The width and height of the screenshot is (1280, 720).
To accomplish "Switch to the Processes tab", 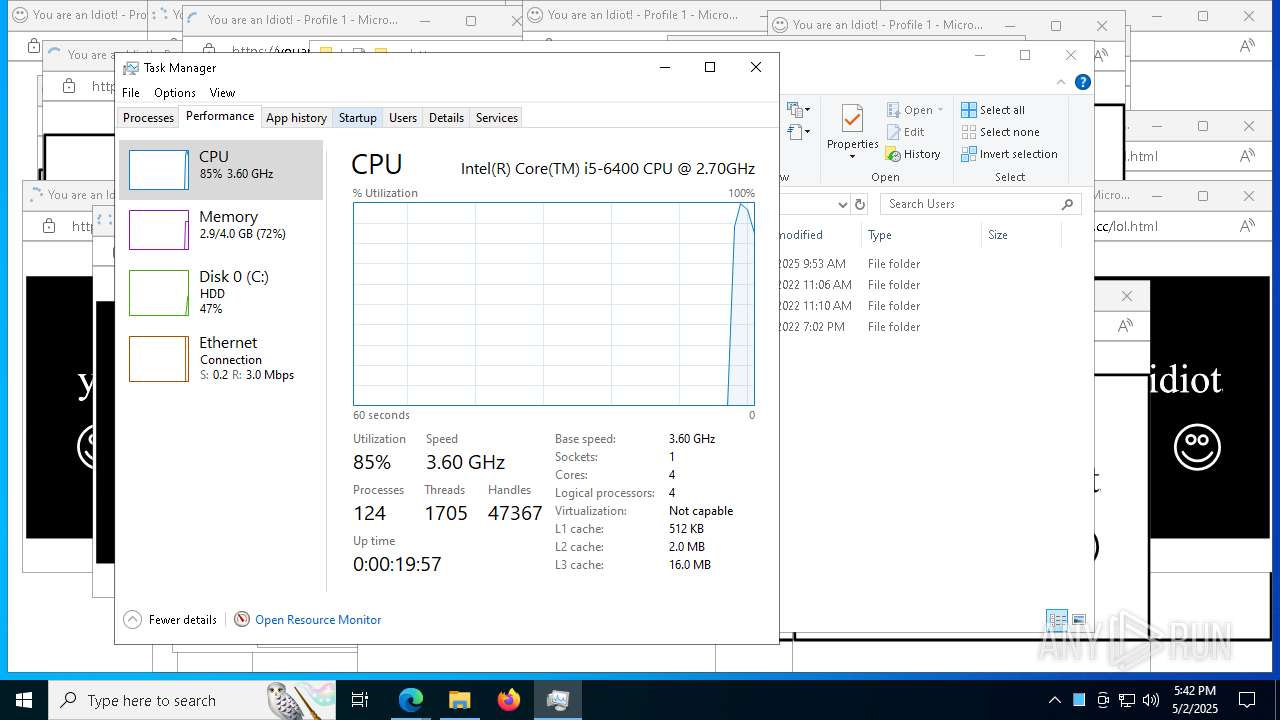I will 149,117.
